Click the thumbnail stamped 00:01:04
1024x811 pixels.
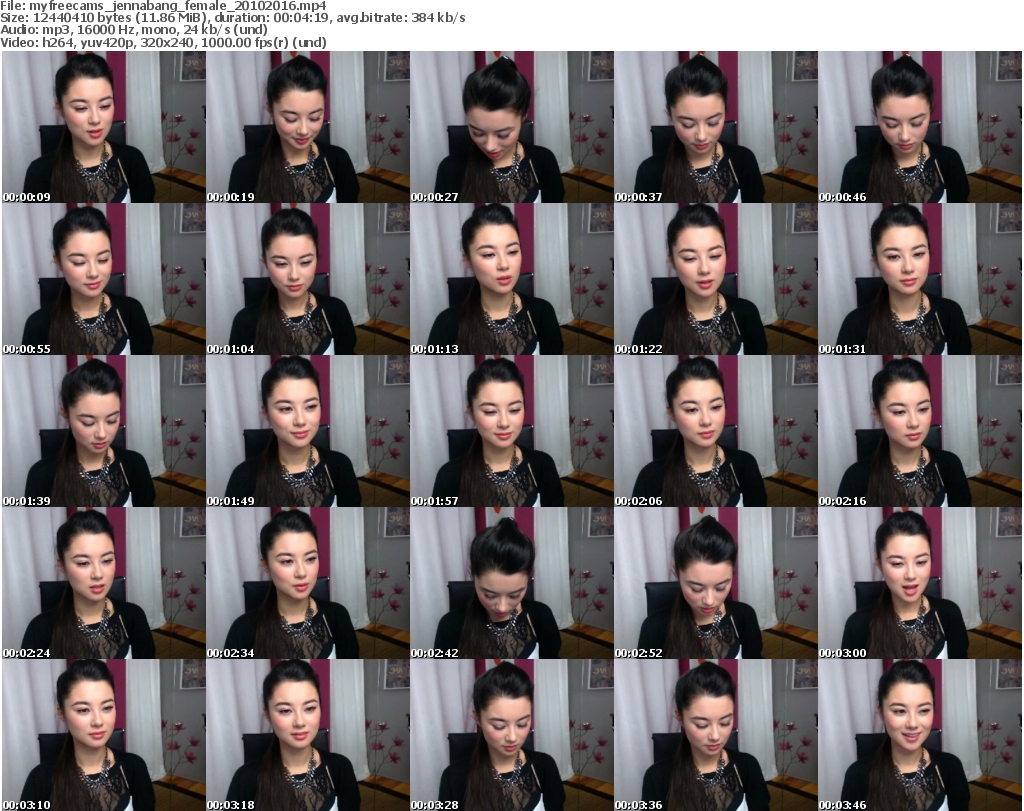(x=308, y=279)
